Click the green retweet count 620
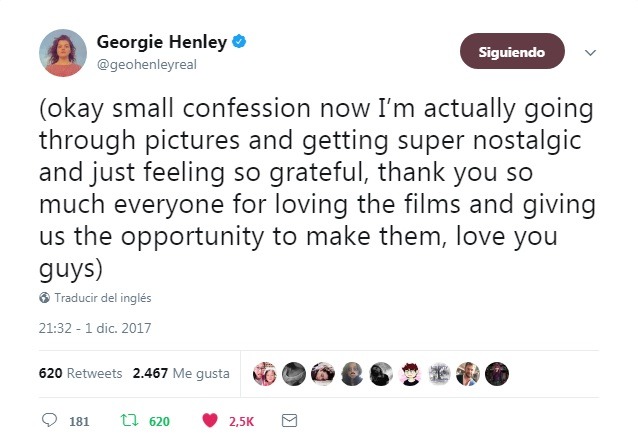 pyautogui.click(x=159, y=422)
